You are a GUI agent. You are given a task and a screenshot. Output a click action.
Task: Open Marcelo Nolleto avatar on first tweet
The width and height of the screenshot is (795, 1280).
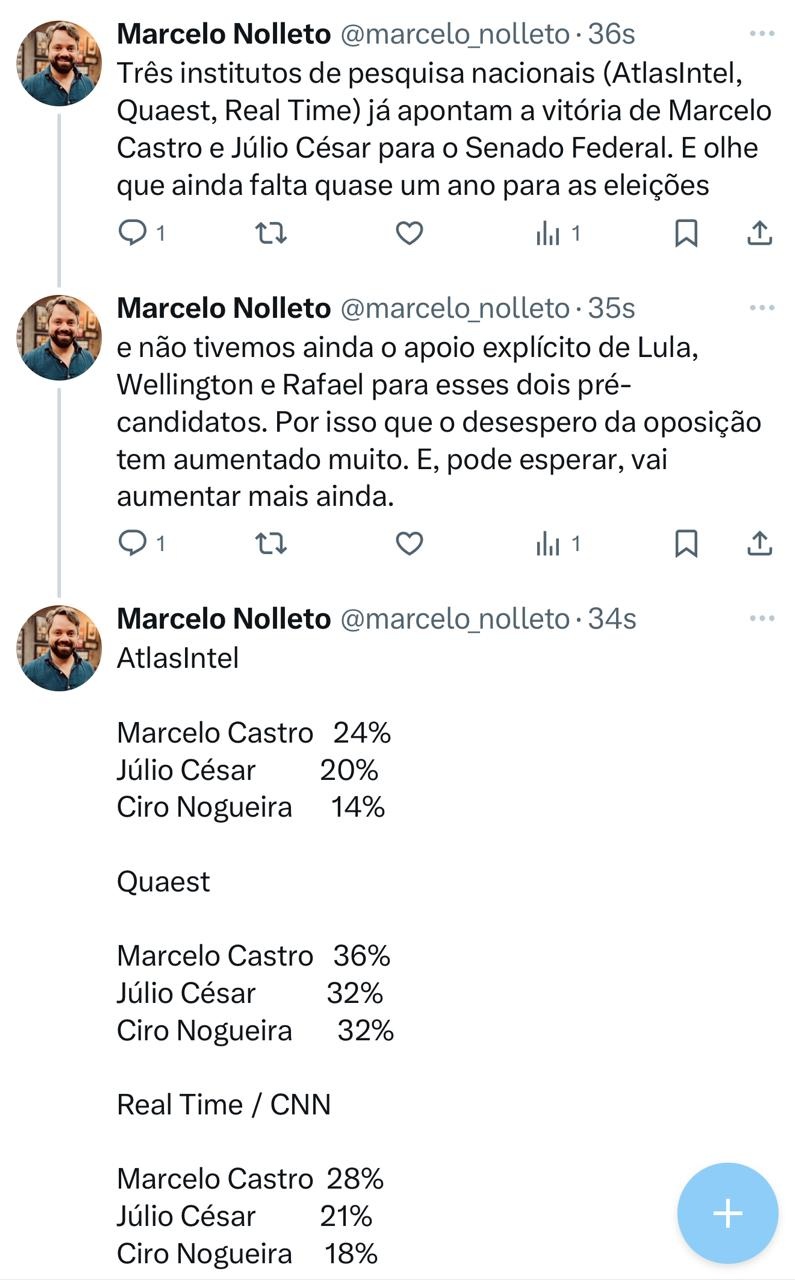pyautogui.click(x=59, y=63)
